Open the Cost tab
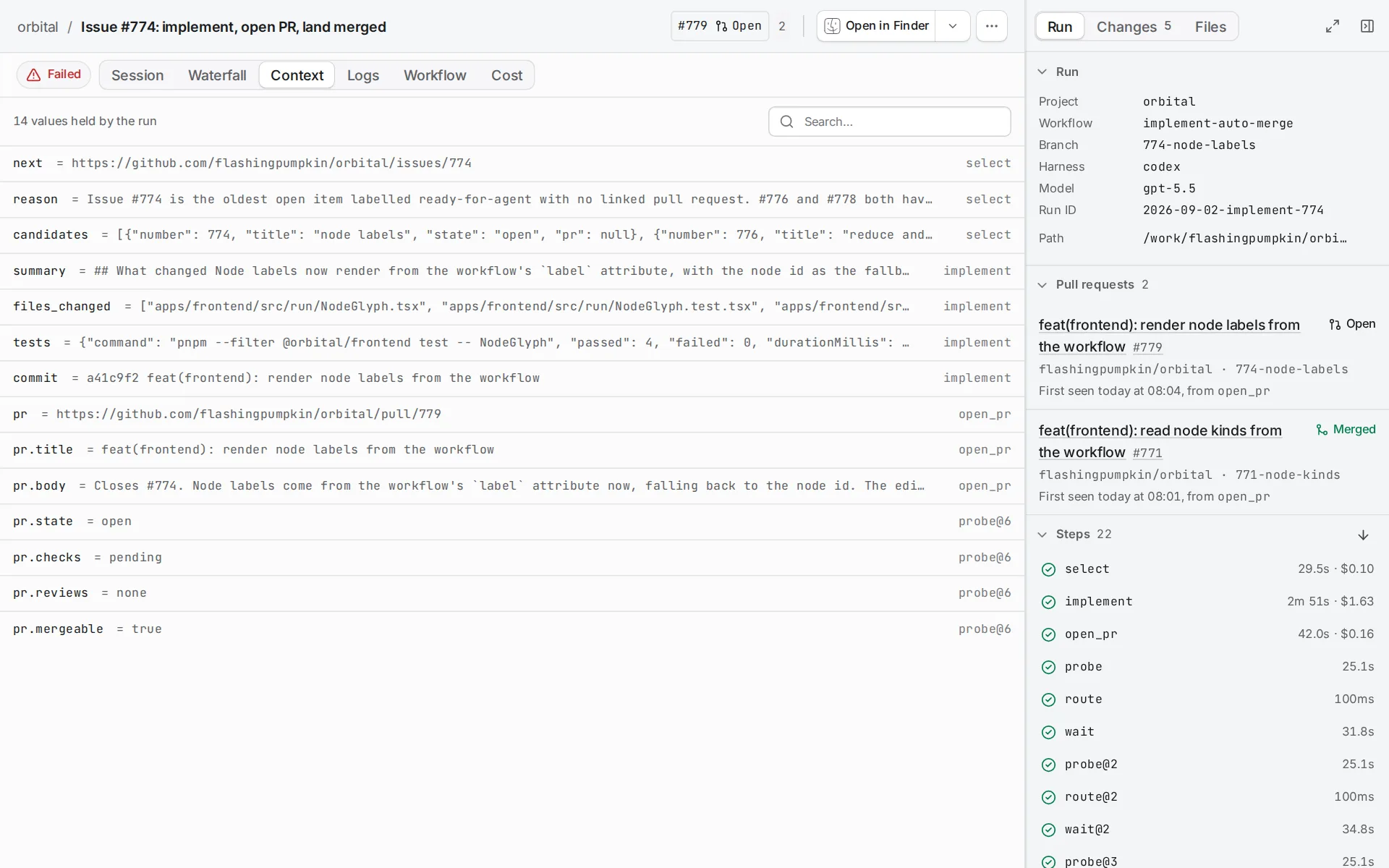Viewport: 1389px width, 868px height. [506, 75]
